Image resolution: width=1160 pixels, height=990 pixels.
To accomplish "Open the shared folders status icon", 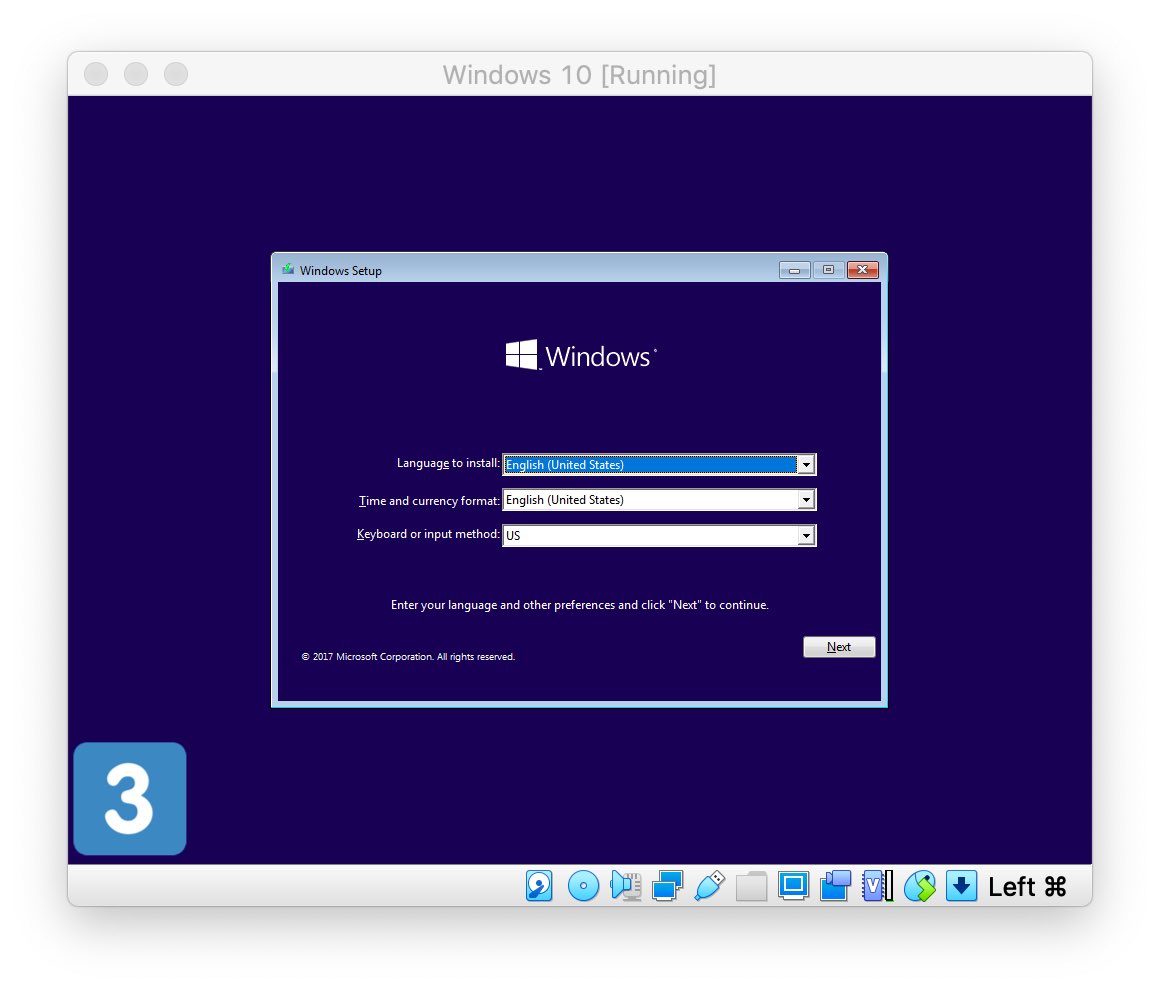I will [752, 886].
